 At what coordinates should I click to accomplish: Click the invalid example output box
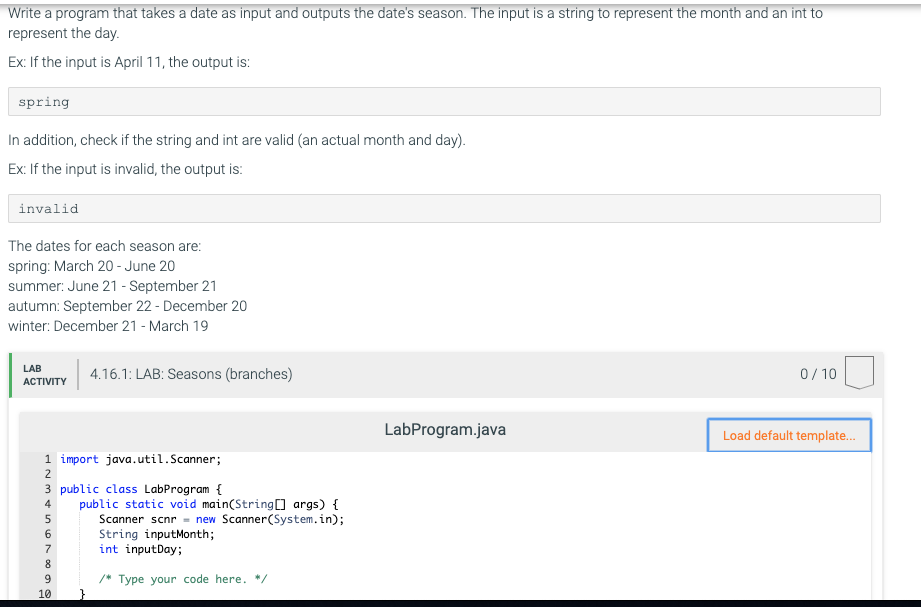[444, 208]
